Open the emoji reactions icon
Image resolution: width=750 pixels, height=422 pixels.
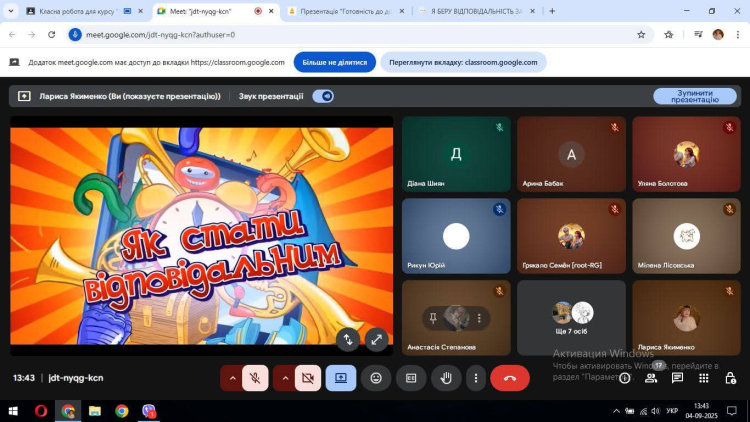[x=376, y=378]
